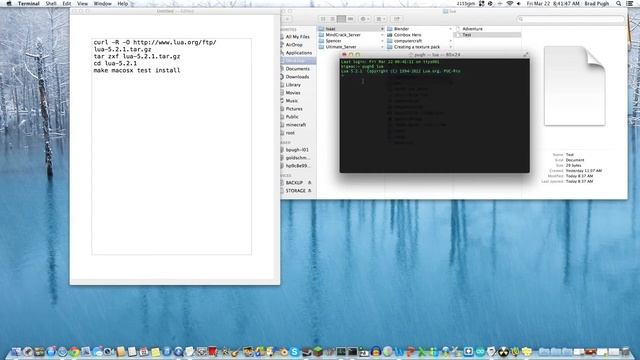
Task: Switch Finder to column view
Action: click(341, 19)
